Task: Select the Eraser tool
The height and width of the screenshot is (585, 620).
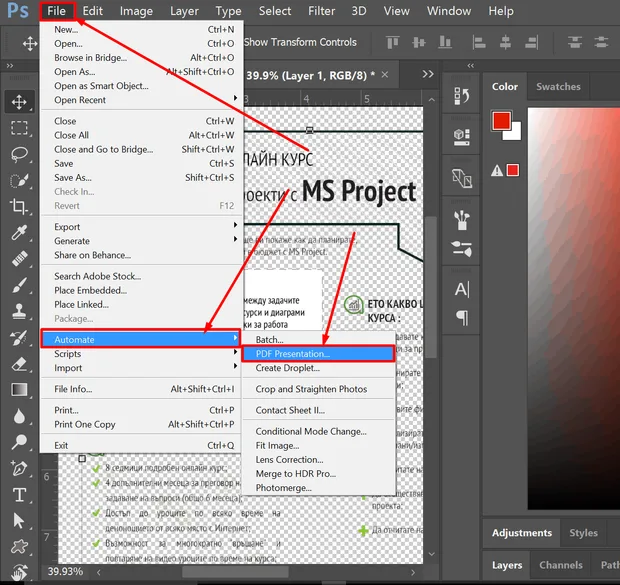Action: pos(19,363)
